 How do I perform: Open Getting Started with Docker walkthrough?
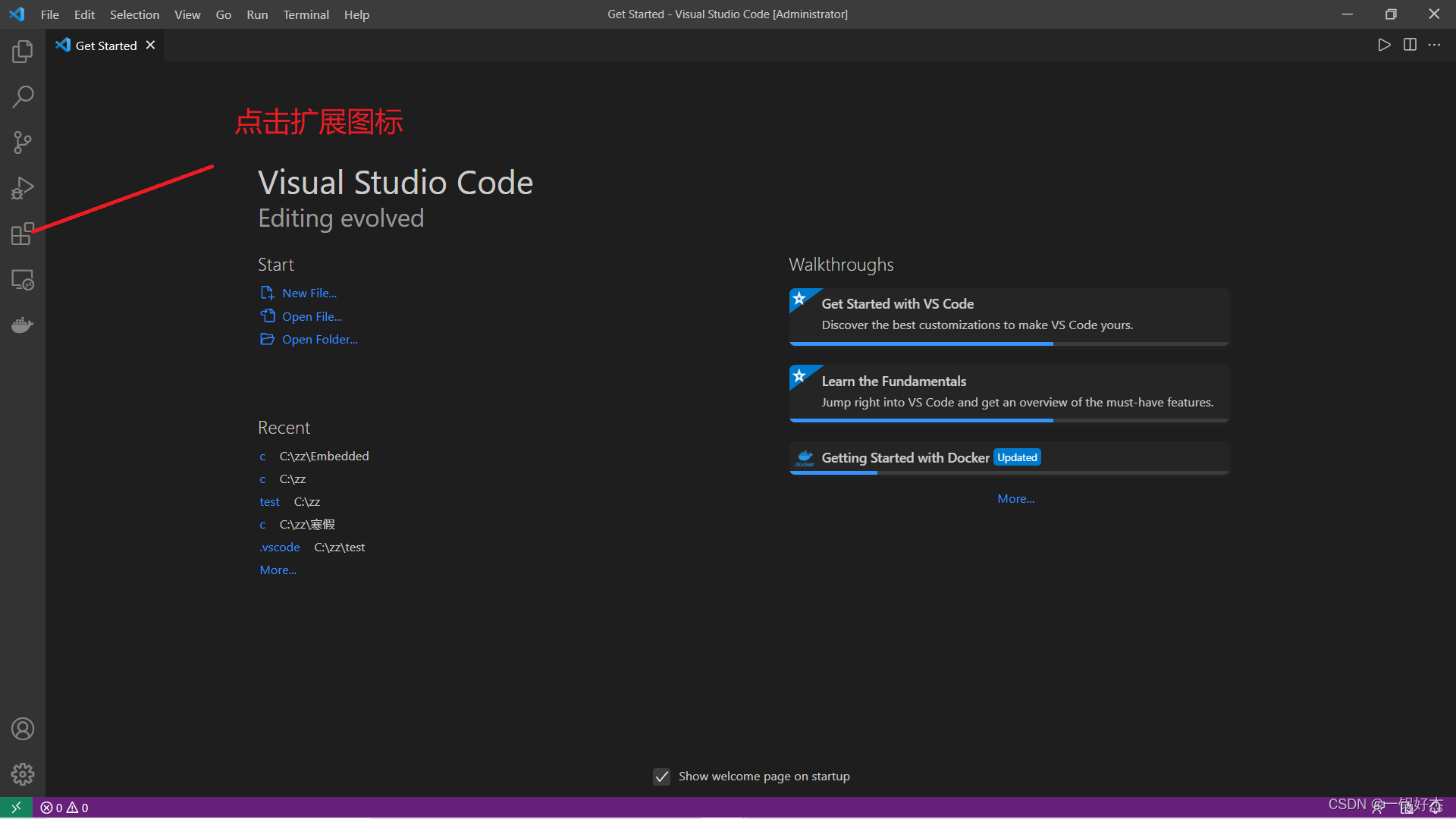point(1009,458)
